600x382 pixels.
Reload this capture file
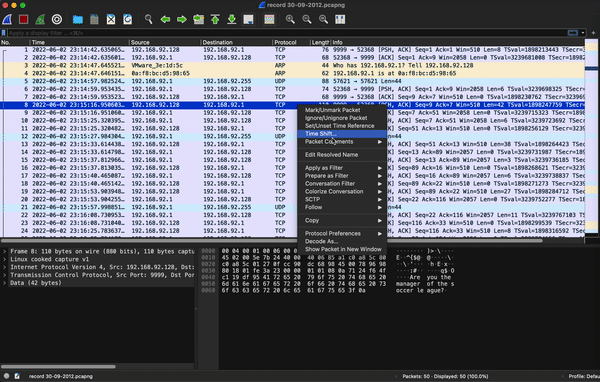click(x=127, y=19)
